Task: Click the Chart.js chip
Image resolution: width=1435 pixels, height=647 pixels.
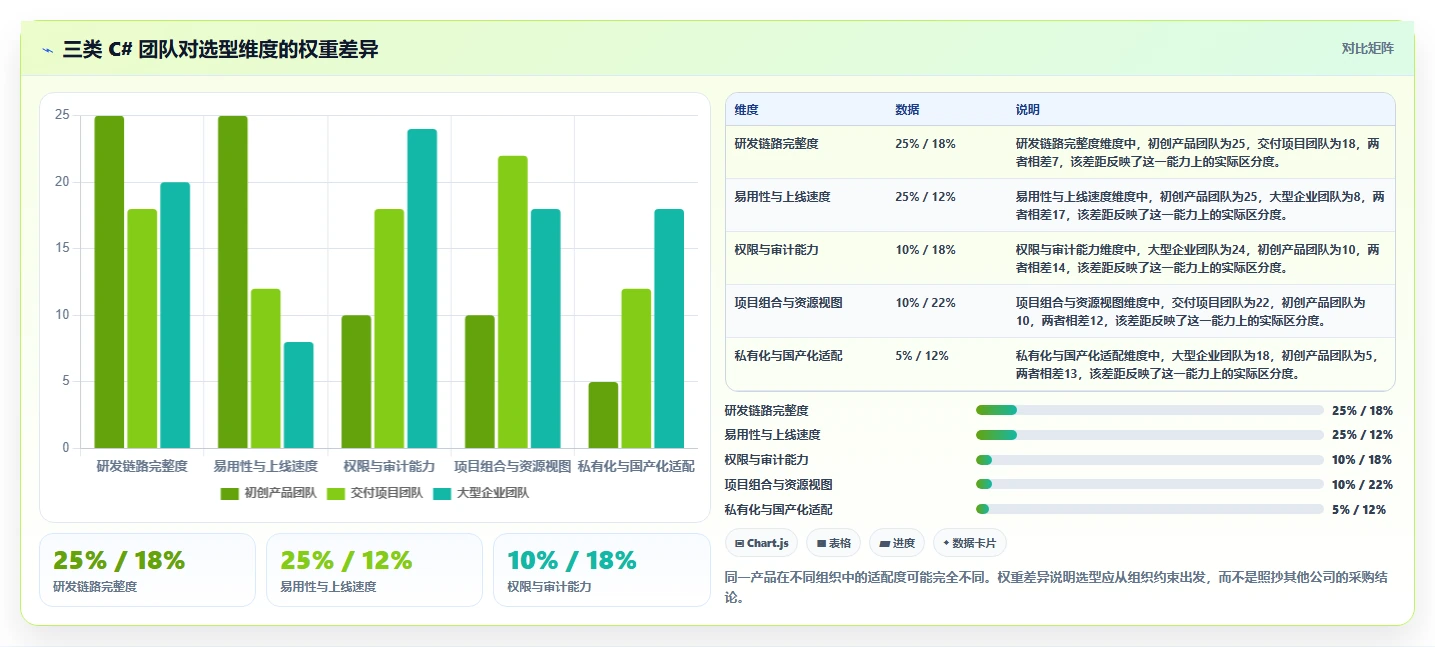Action: [761, 543]
